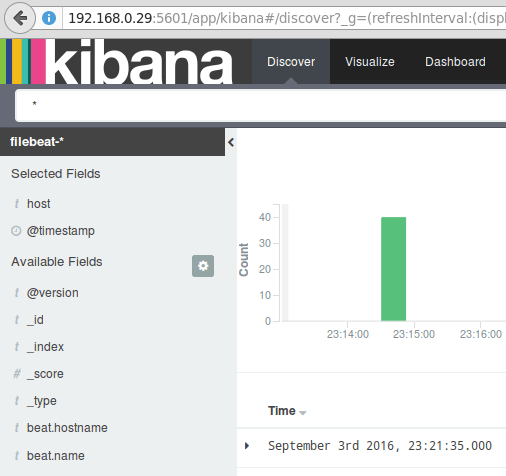Select the beat.name field
Screen dimensions: 506x476
pyautogui.click(x=56, y=456)
